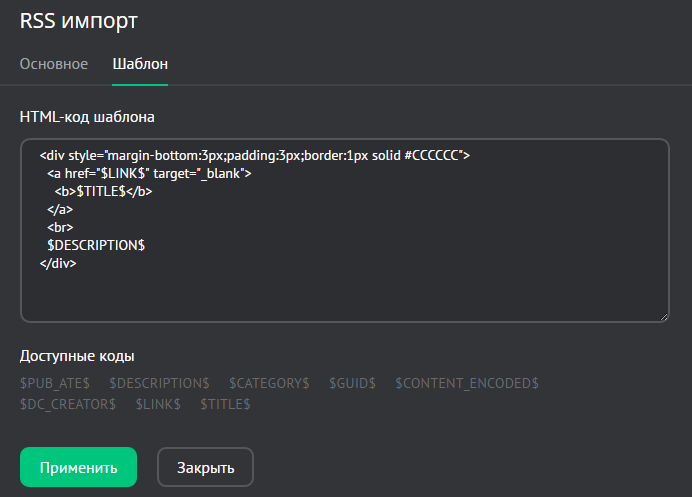Insert the $DESCRIPTION$ code from available codes
Image resolution: width=692 pixels, height=497 pixels.
click(x=159, y=383)
